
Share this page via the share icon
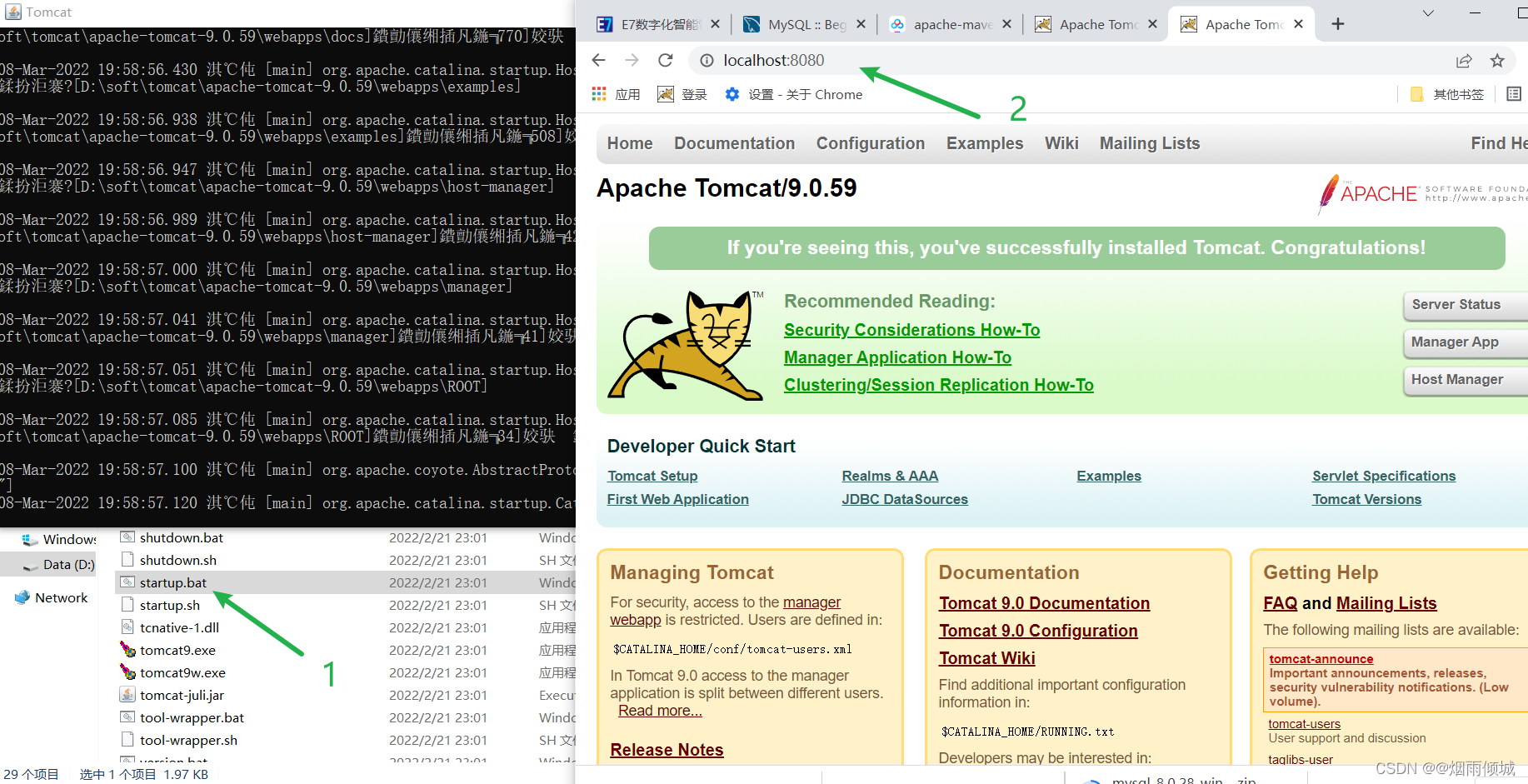1464,60
